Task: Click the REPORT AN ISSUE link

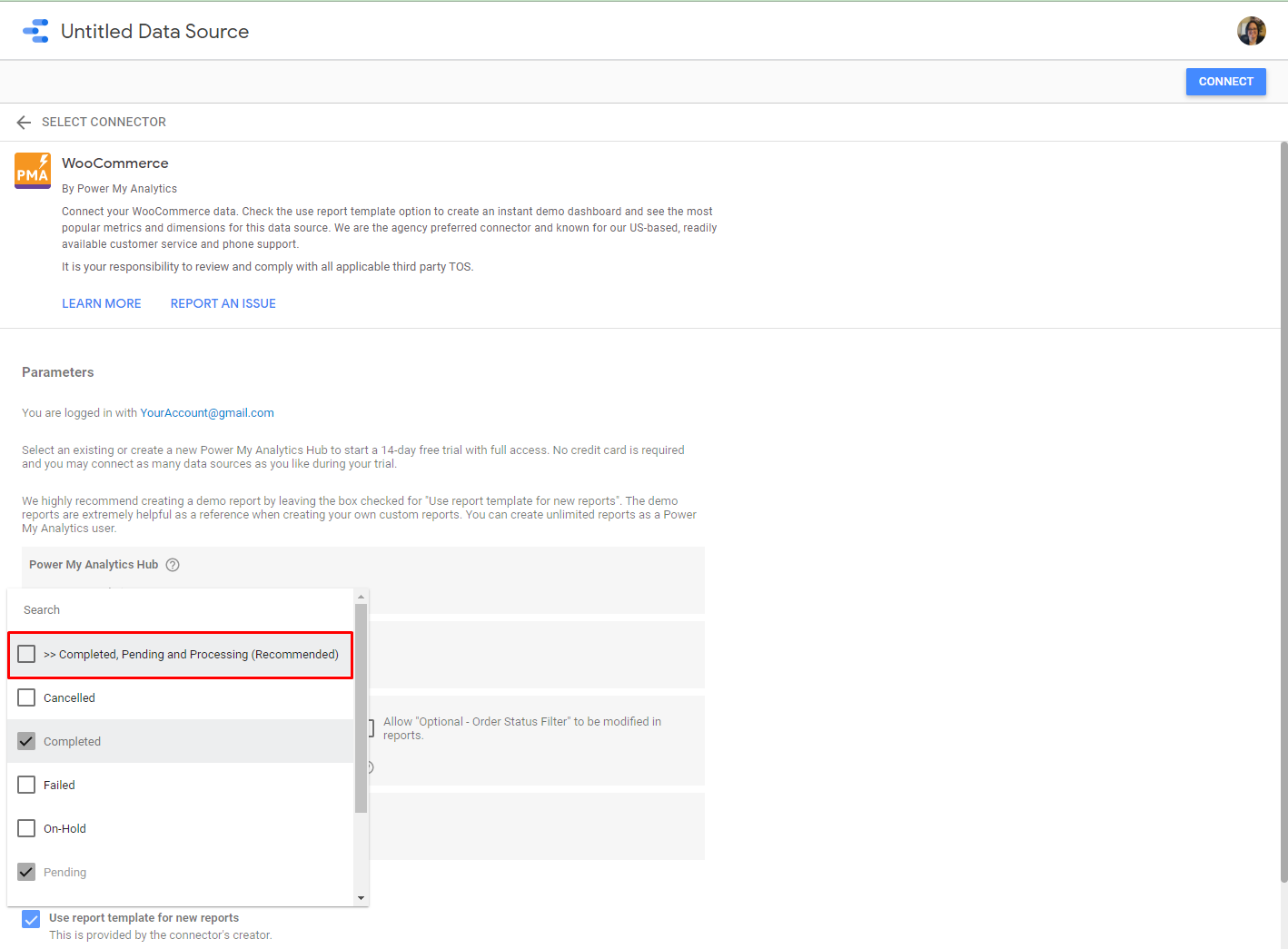Action: coord(223,303)
